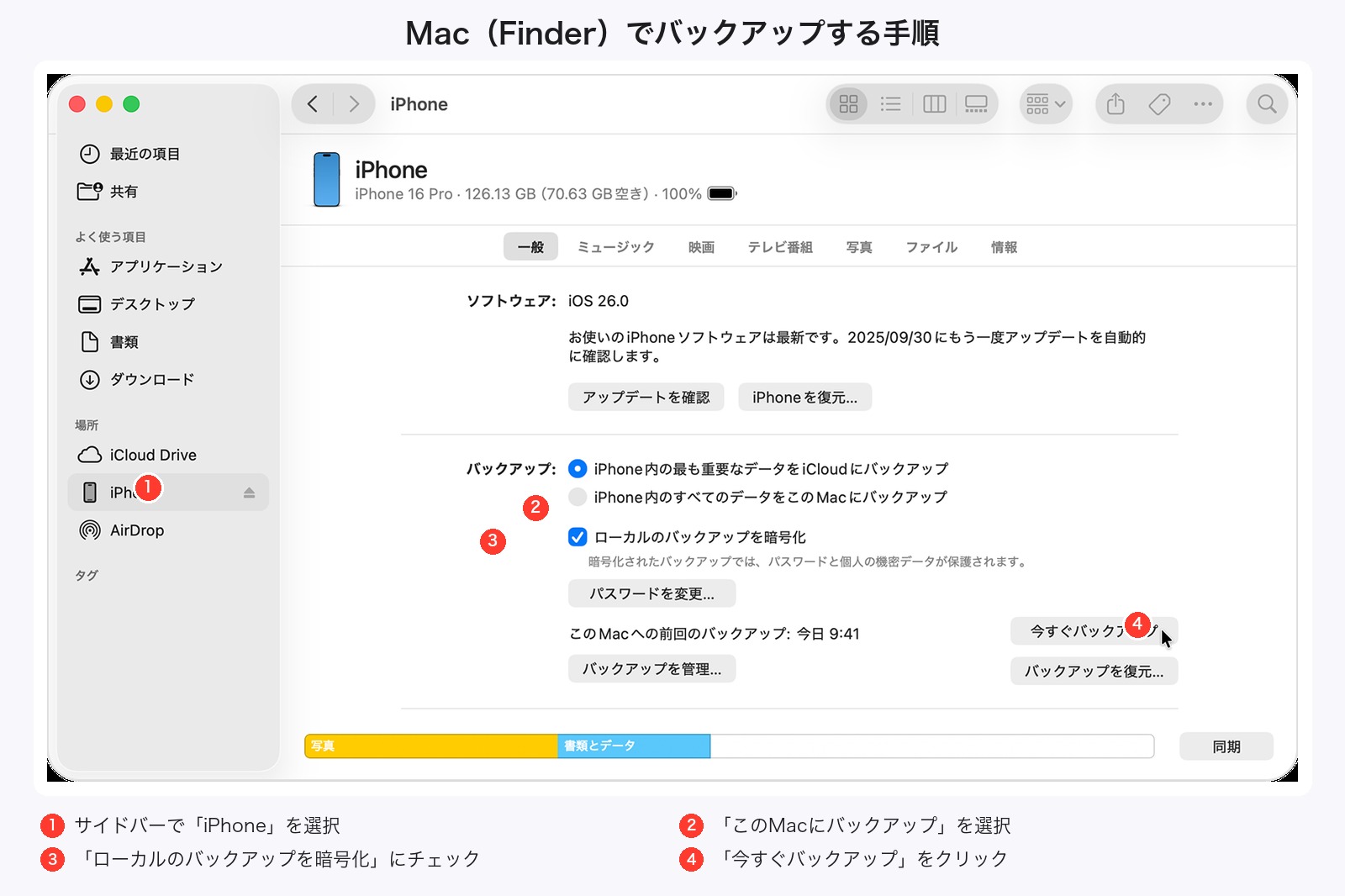Switch Finder to gallery view

click(976, 103)
